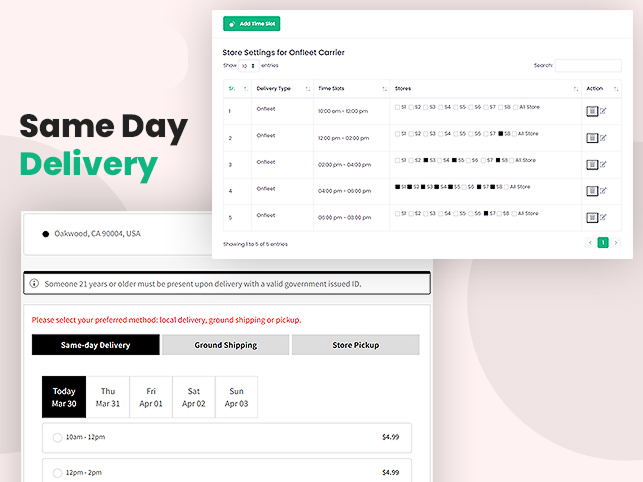643x482 pixels.
Task: Delete the 10:00 am - 12:00 pm time slot
Action: 592,111
